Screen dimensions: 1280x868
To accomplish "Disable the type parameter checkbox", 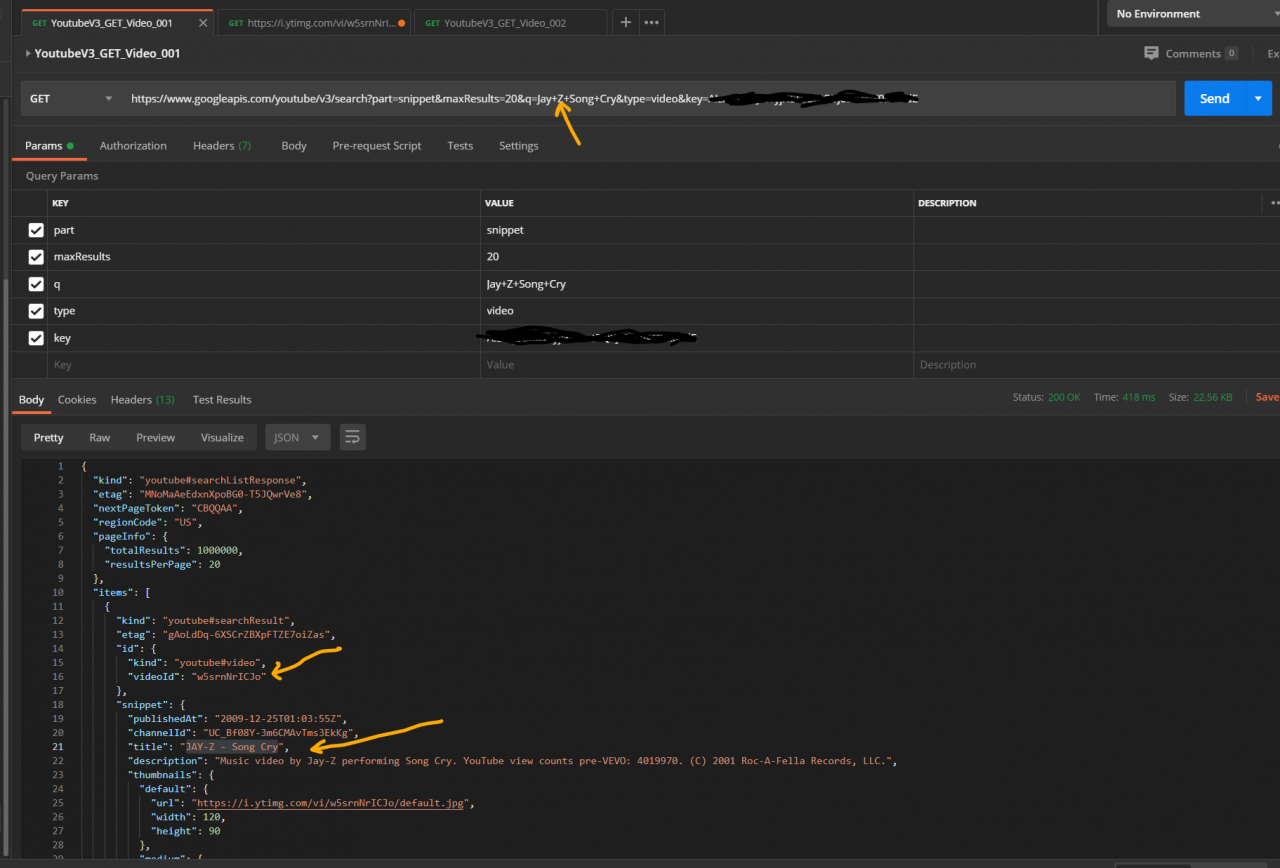I will coord(36,311).
